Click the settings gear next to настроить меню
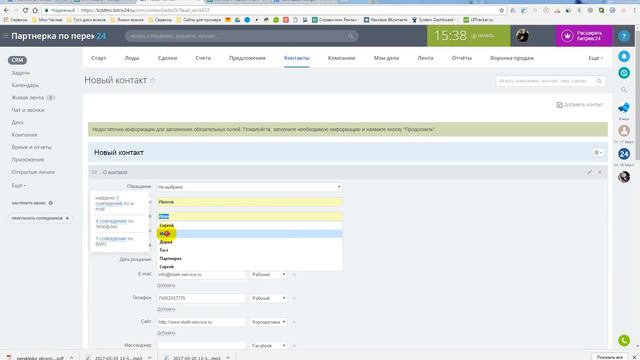Screen dimensions: 640x360 (x=51, y=203)
